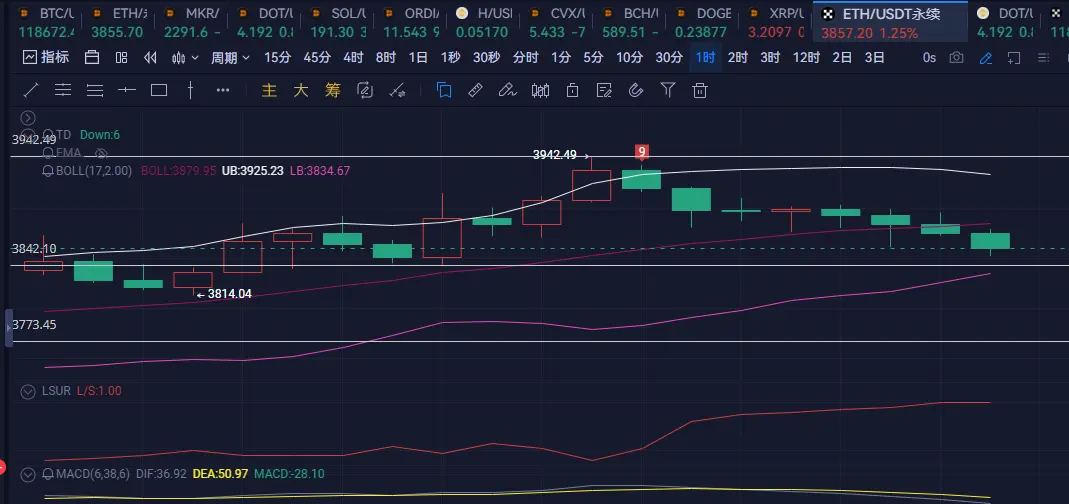Collapse the MACD indicator panel chevron

[28, 474]
